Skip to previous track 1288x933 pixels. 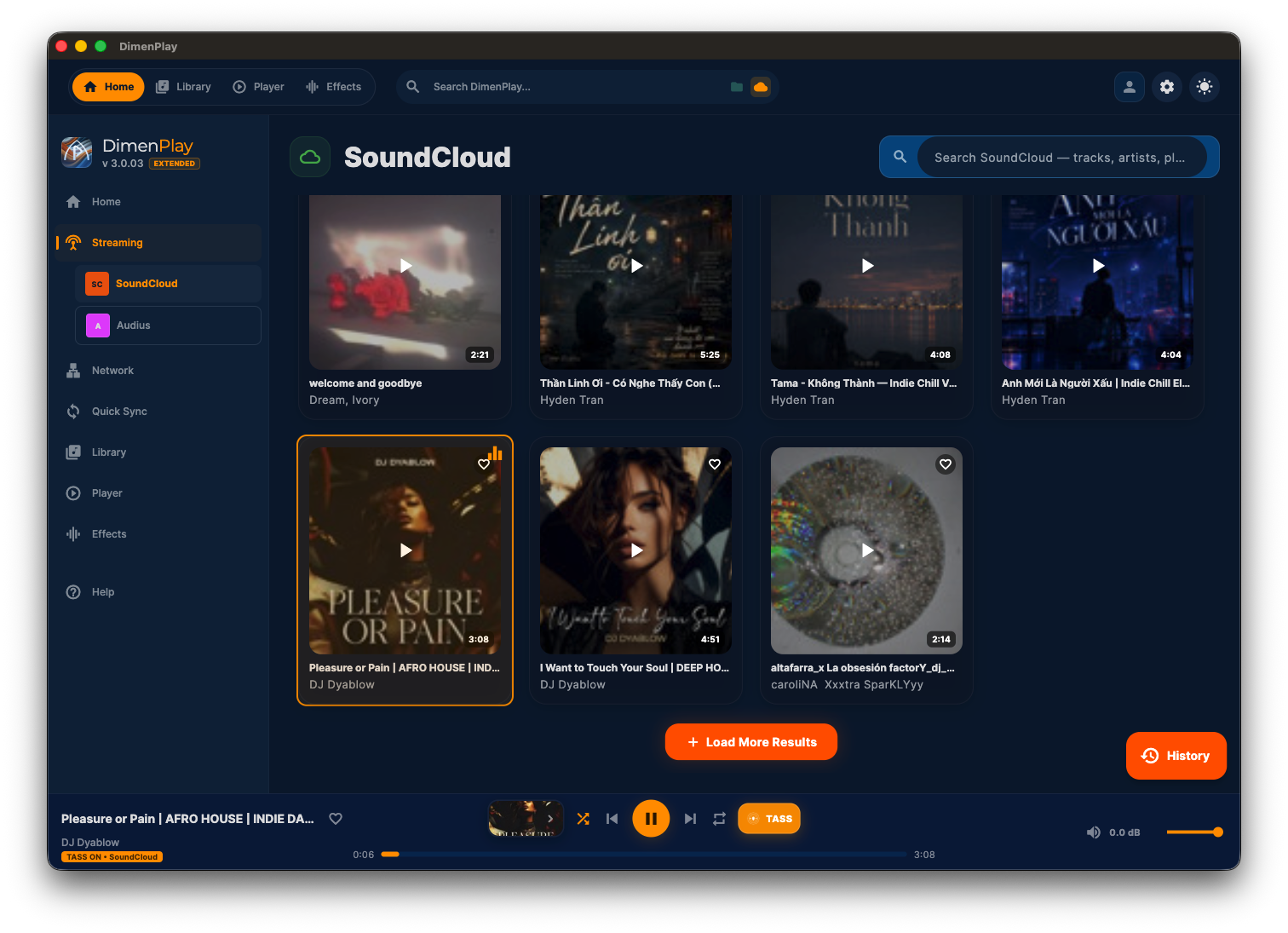pyautogui.click(x=612, y=819)
